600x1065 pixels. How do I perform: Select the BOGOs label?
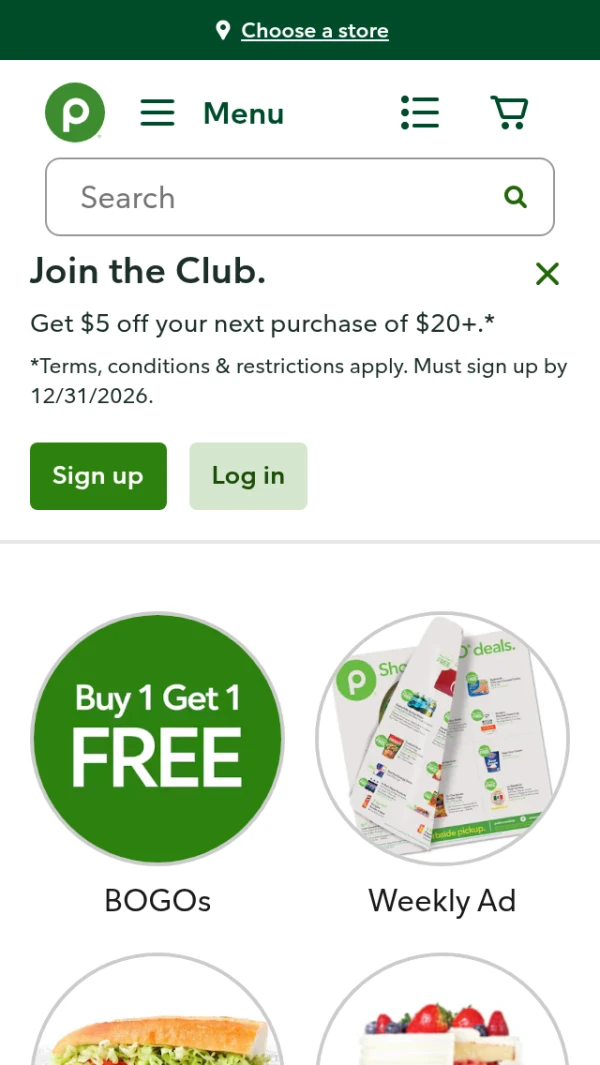[158, 901]
